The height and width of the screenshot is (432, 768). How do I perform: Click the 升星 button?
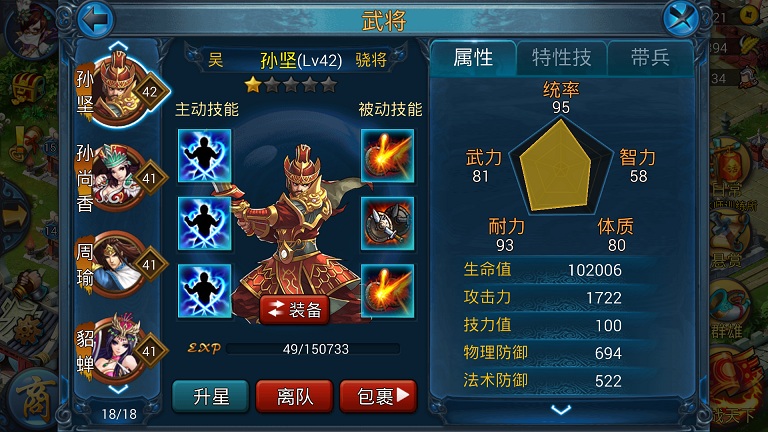[211, 396]
